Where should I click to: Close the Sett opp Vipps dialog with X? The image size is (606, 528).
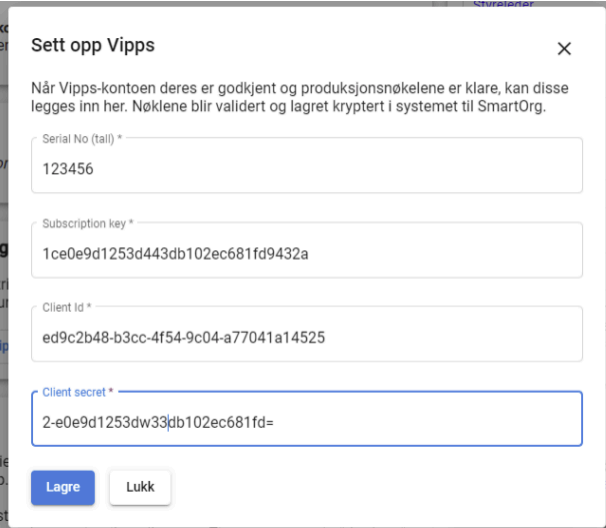pyautogui.click(x=564, y=49)
